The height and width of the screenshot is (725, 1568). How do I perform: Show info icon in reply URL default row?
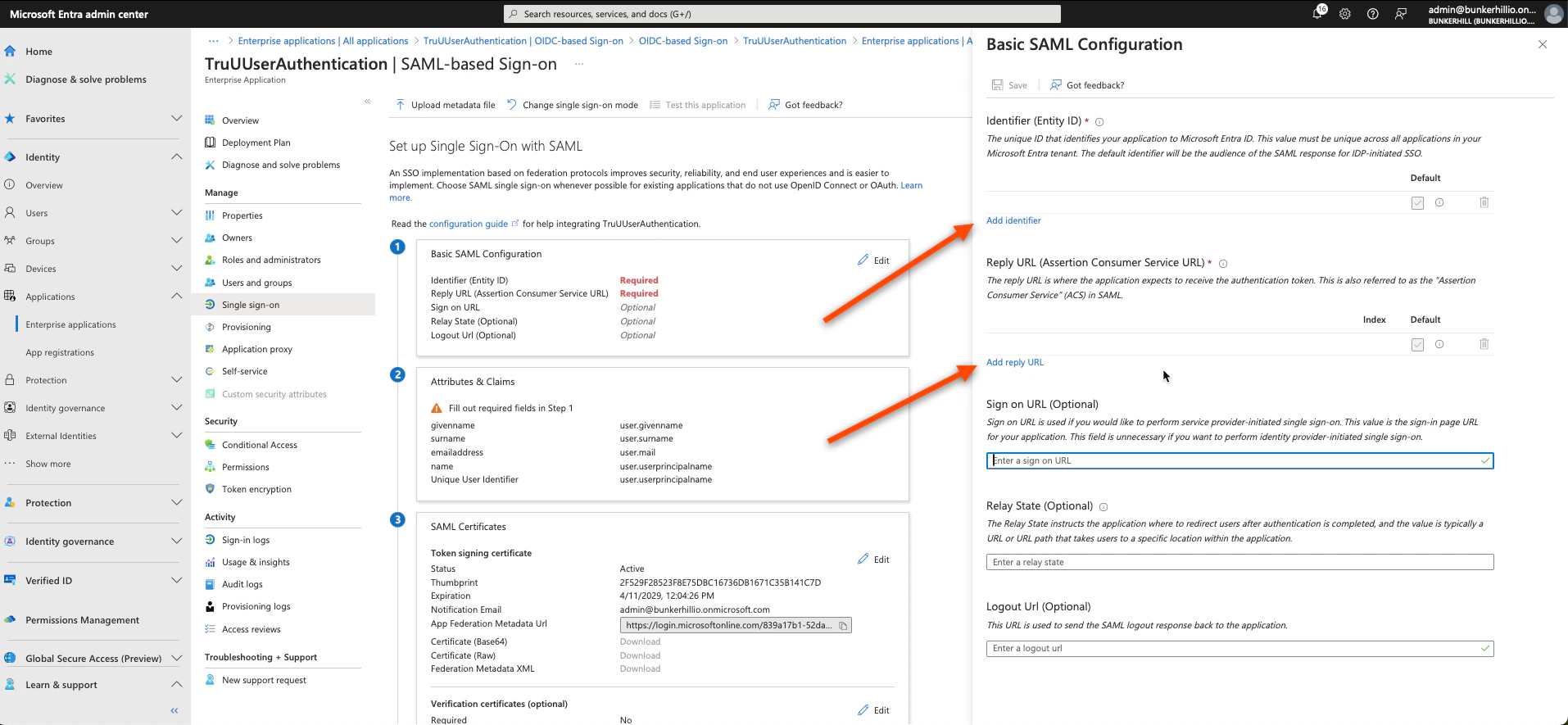tap(1439, 344)
